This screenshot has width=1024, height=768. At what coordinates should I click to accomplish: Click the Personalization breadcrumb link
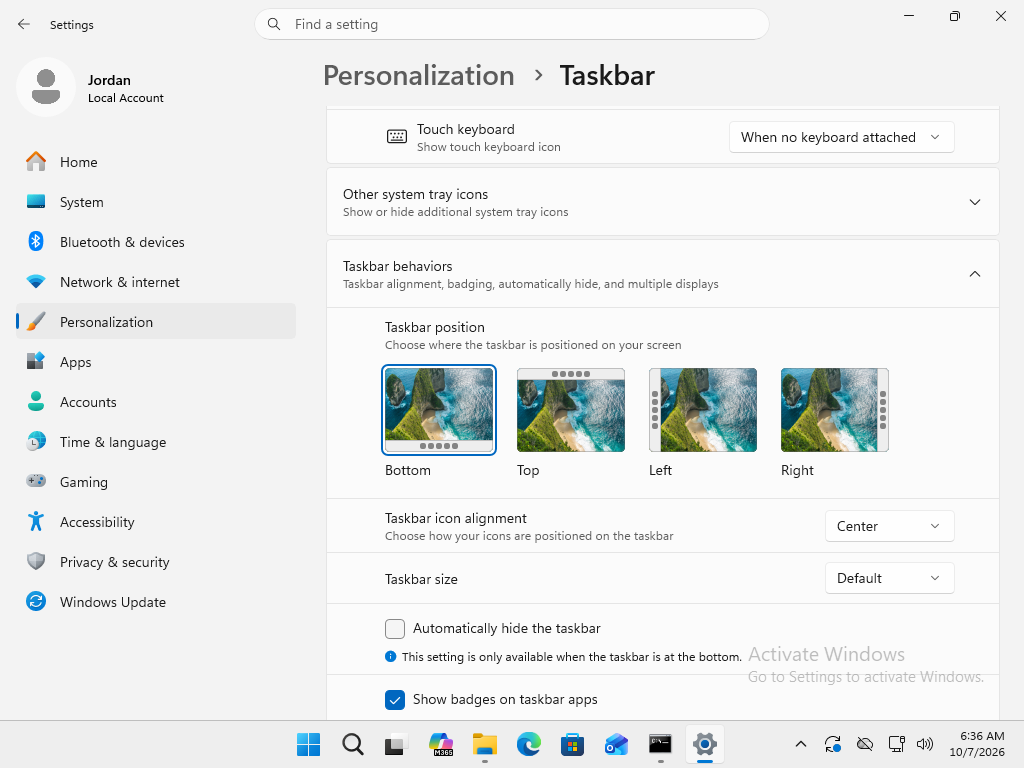pyautogui.click(x=419, y=76)
